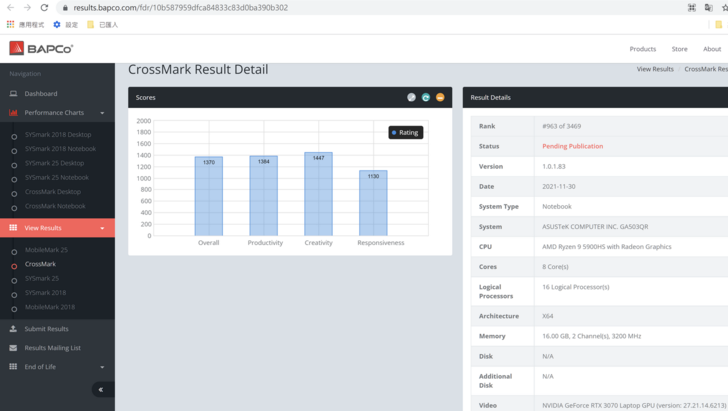Click the End of Life grid icon
Image resolution: width=728 pixels, height=411 pixels.
(13, 366)
